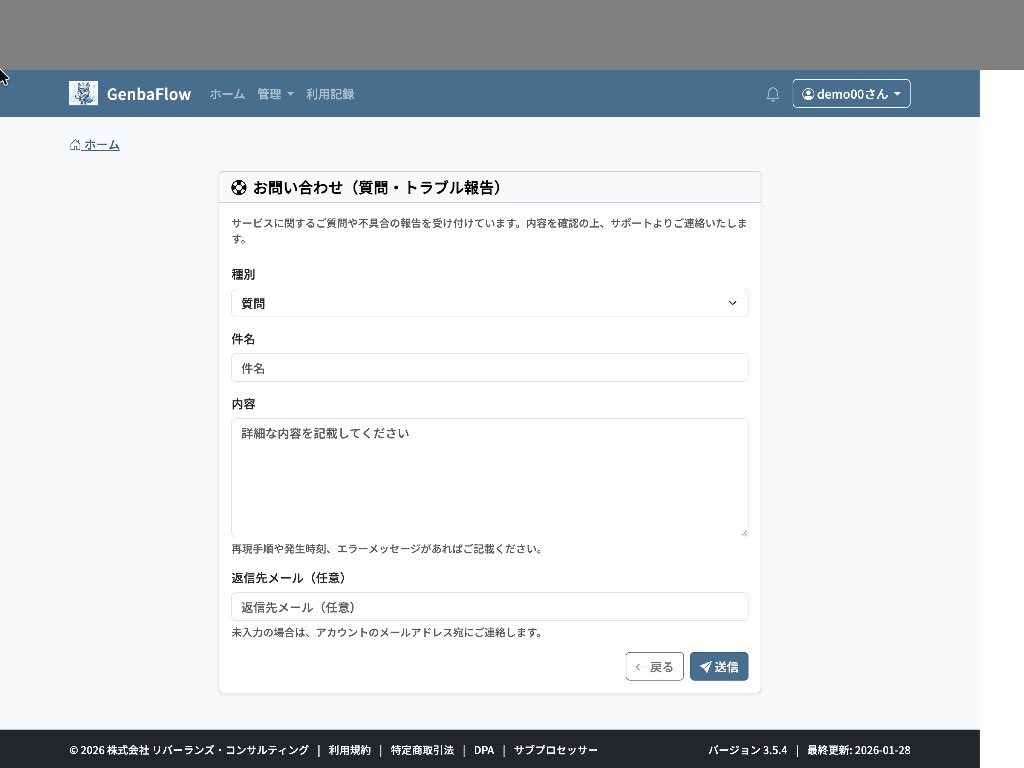Open the demo00さん account dropdown
Viewport: 1024px width, 768px height.
pyautogui.click(x=851, y=93)
